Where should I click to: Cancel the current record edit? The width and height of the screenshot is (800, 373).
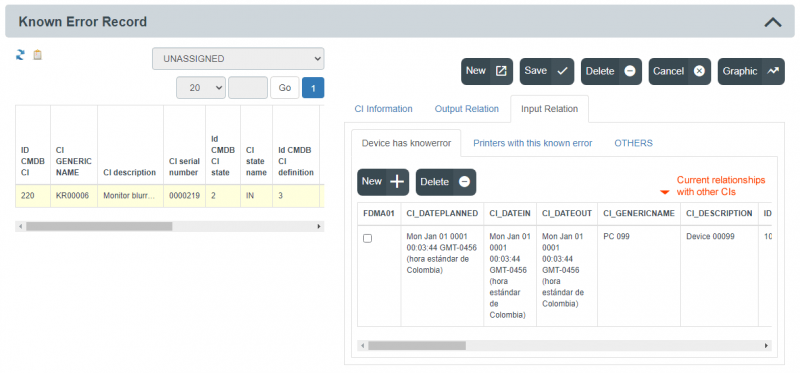pos(680,71)
